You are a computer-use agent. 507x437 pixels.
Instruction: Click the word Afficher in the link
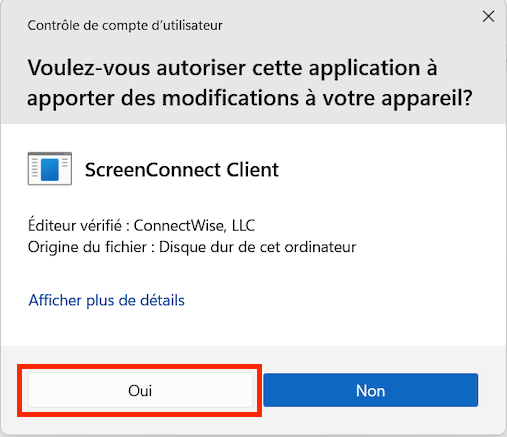(55, 300)
